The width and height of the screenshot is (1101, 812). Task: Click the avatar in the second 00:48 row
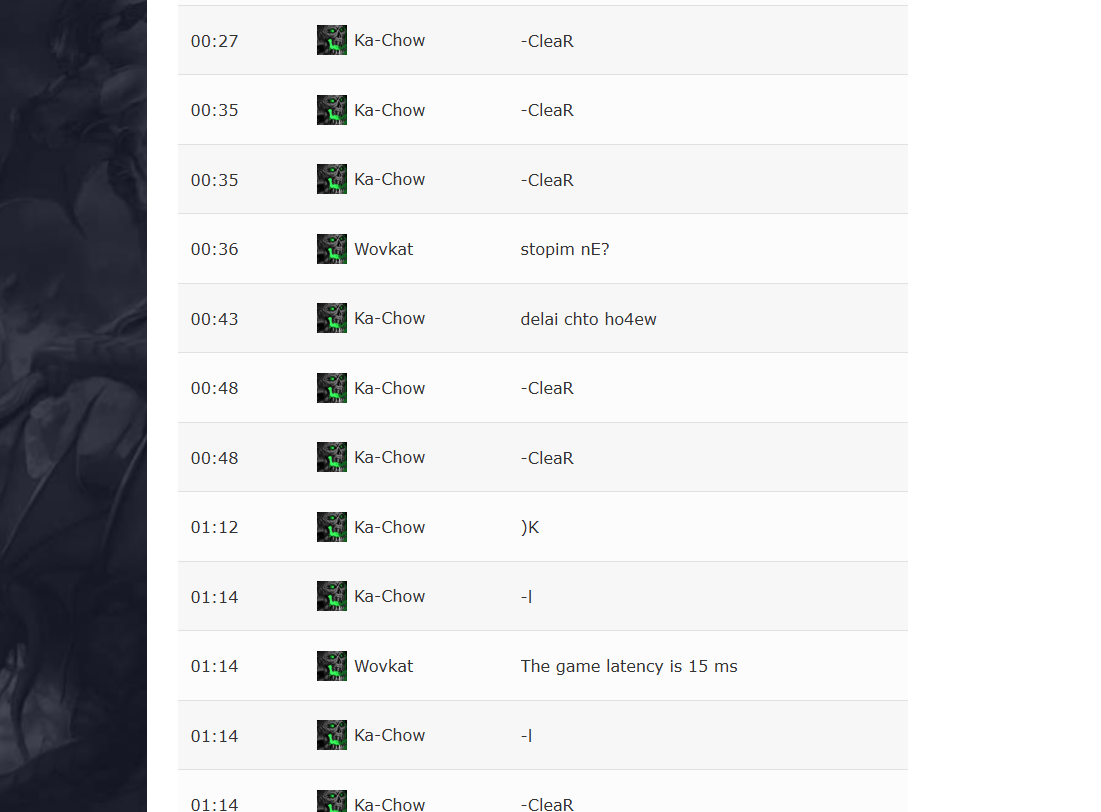pos(331,457)
